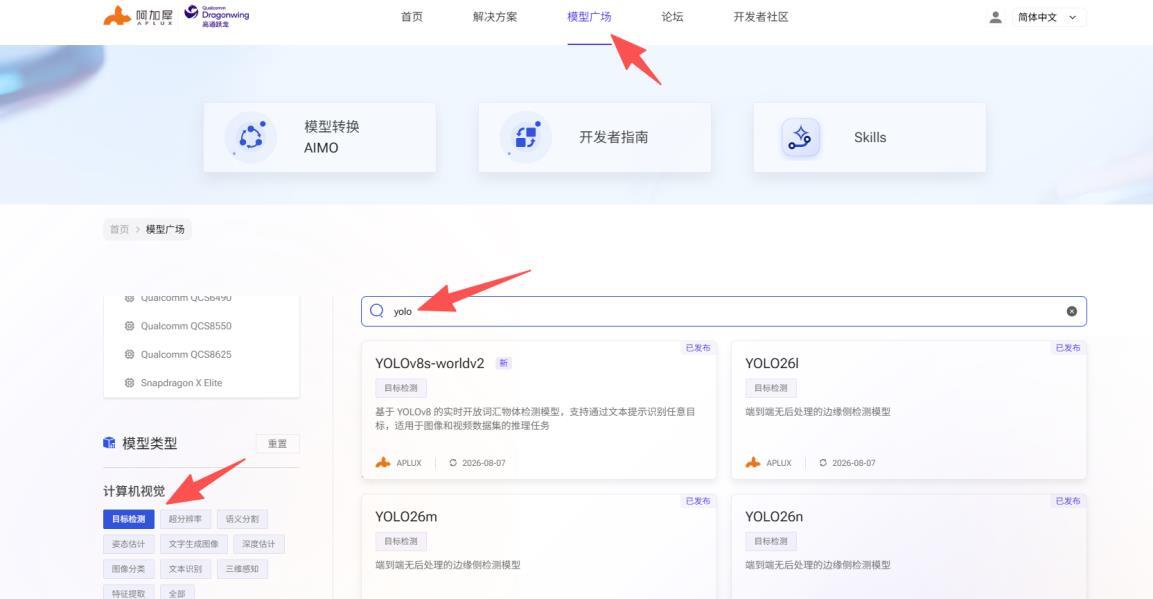Click 目标检测 tag on YOLO26l card
Screen dimensions: 1153x599
tap(771, 388)
